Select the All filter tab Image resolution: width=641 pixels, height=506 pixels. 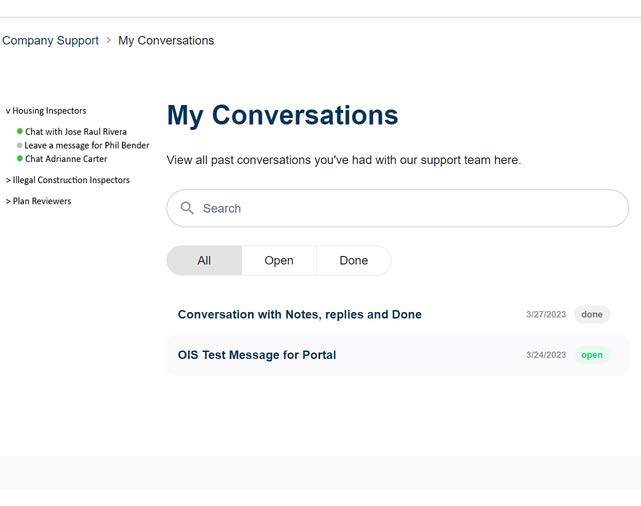point(204,260)
